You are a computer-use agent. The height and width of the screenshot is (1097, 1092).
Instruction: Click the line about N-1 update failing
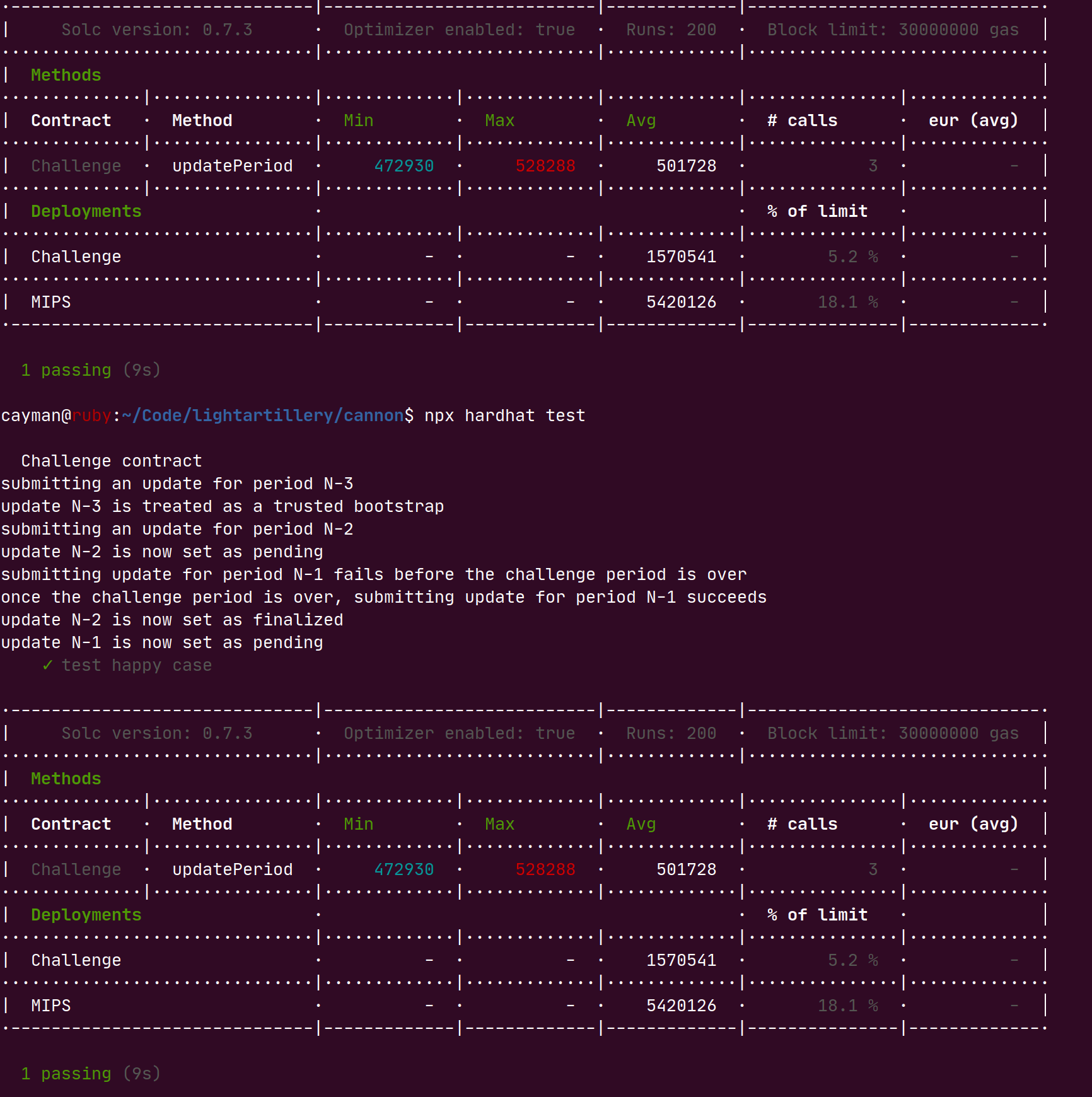(373, 575)
